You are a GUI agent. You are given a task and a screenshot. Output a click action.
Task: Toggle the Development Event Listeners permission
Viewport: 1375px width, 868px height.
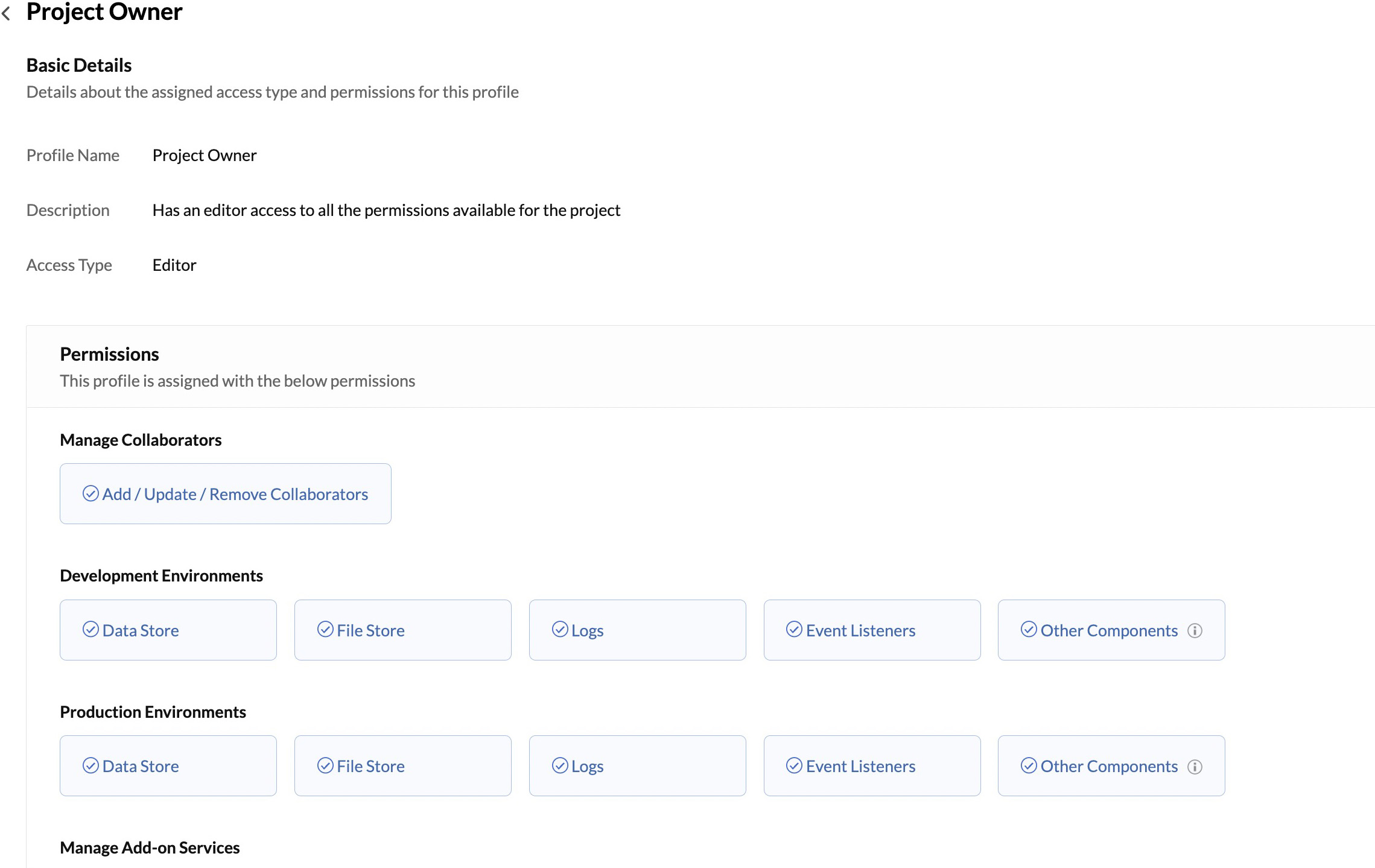tap(872, 630)
